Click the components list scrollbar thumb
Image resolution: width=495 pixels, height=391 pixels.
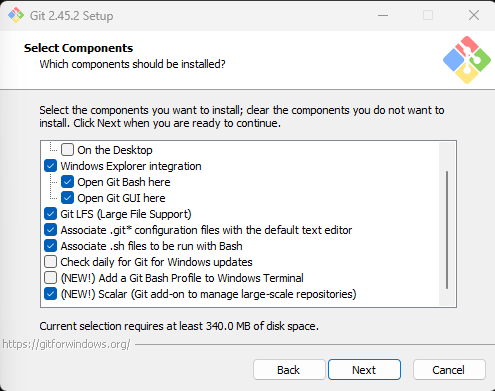tap(447, 230)
